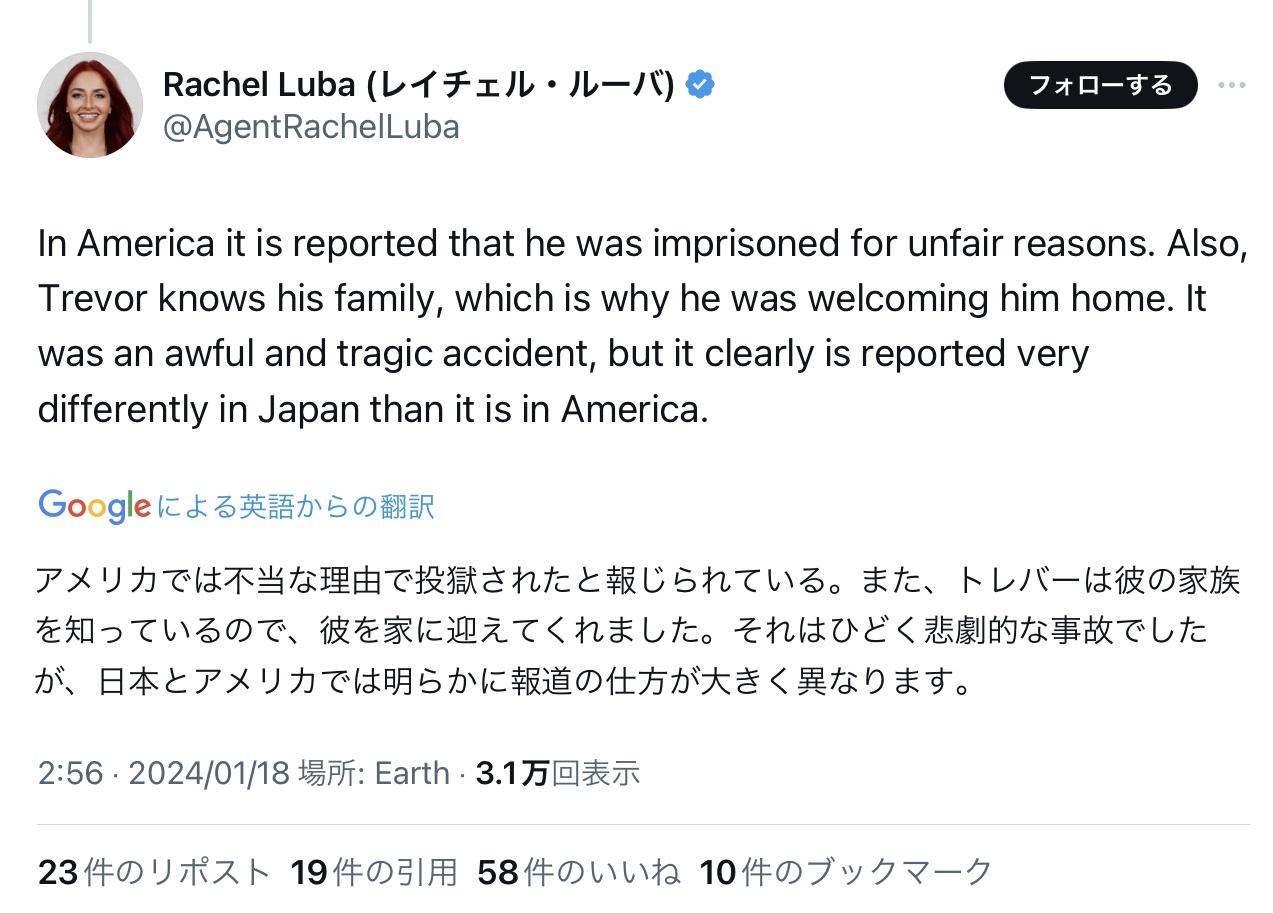1273x913 pixels.
Task: Click the number 23 in reposts count
Action: [58, 872]
